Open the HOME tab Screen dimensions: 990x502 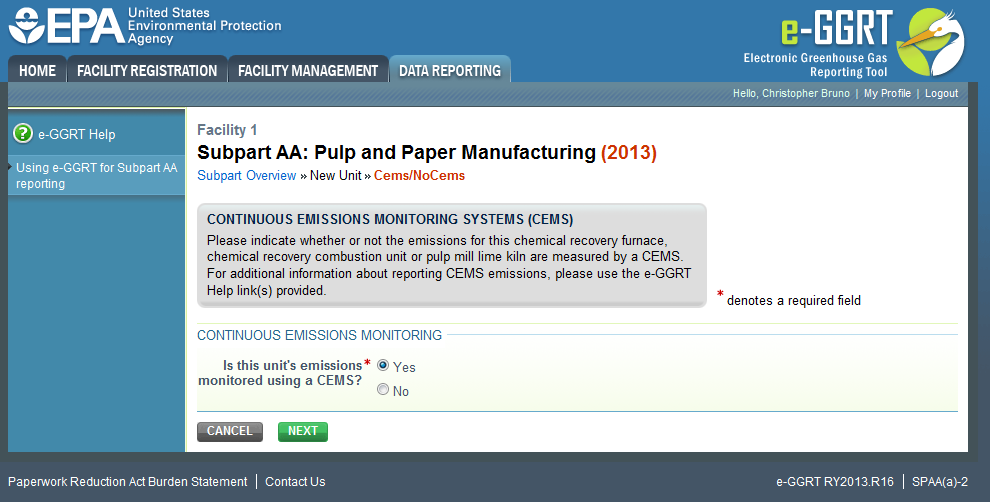[x=37, y=71]
